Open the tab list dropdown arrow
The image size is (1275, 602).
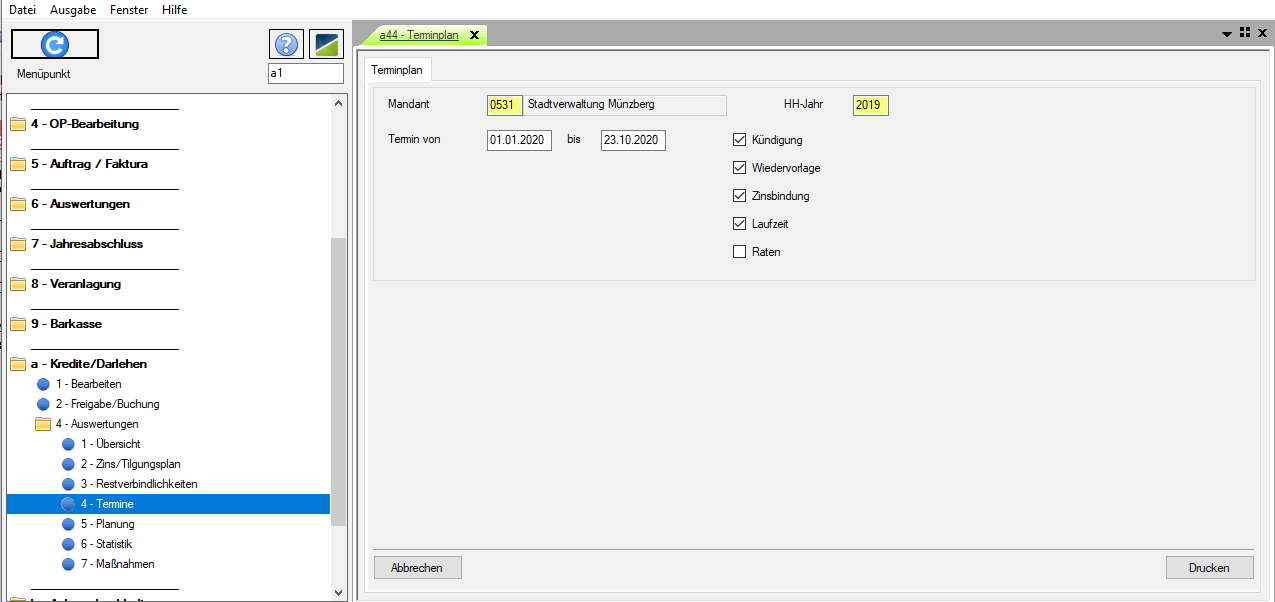pyautogui.click(x=1227, y=34)
